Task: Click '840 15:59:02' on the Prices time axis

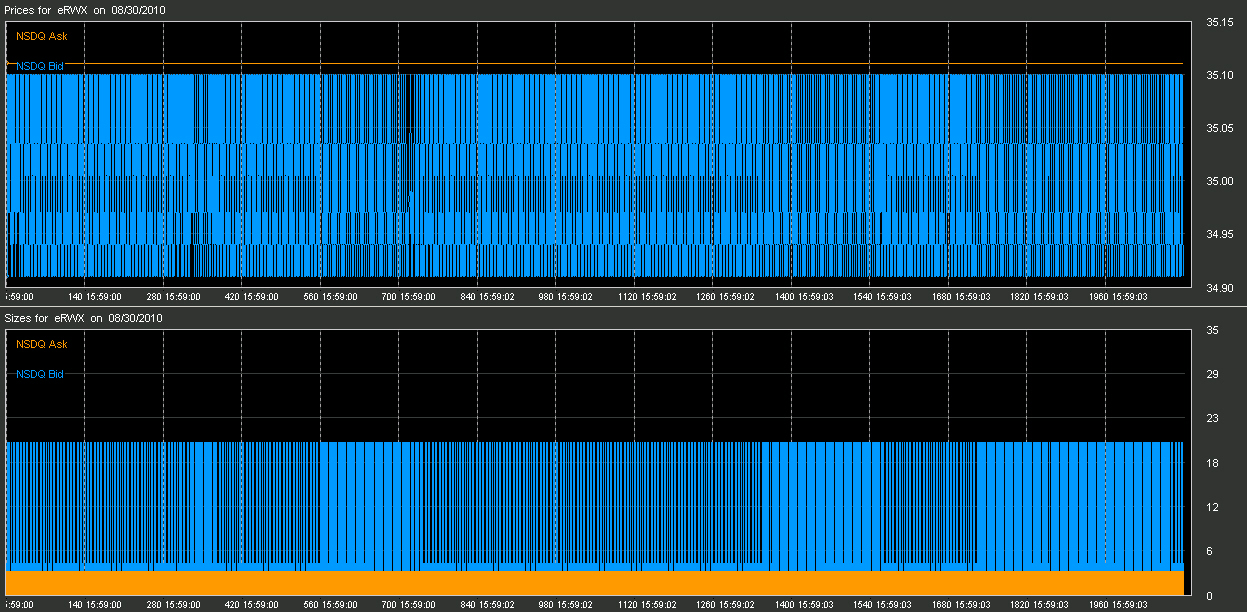Action: click(x=486, y=297)
